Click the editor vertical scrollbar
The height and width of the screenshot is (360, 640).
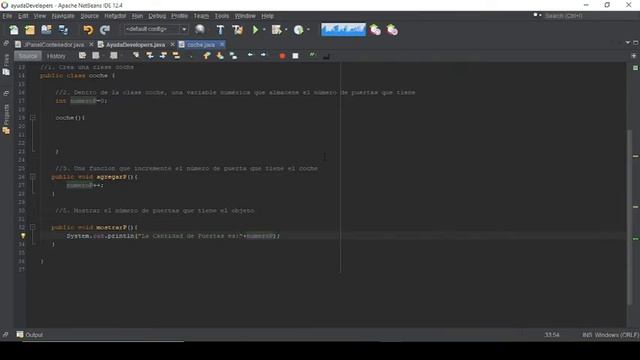630,216
